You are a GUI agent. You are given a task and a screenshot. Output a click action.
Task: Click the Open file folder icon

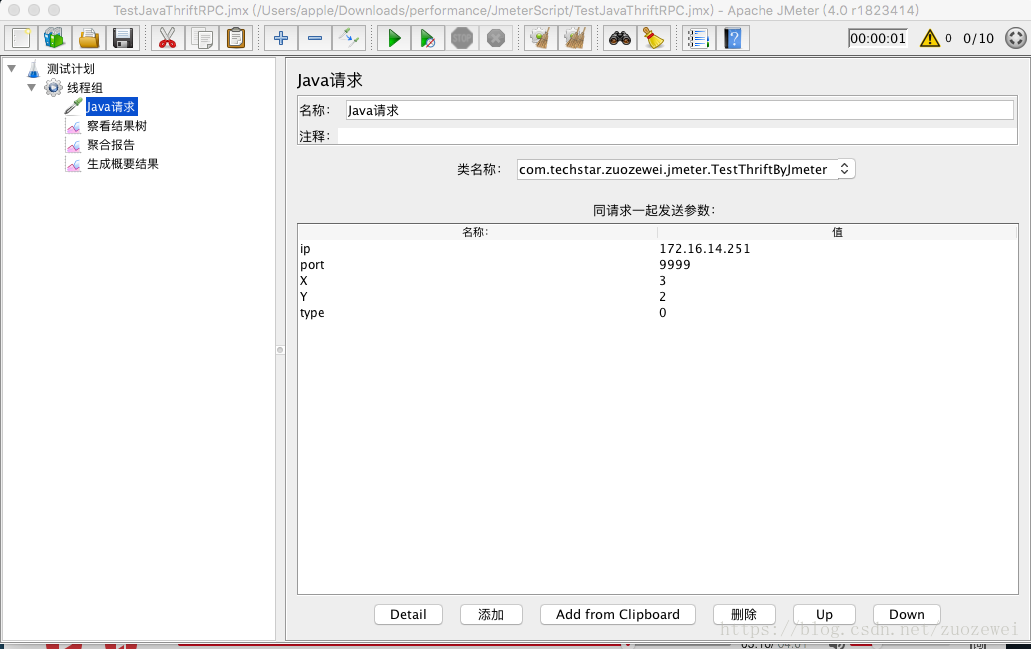pyautogui.click(x=89, y=38)
